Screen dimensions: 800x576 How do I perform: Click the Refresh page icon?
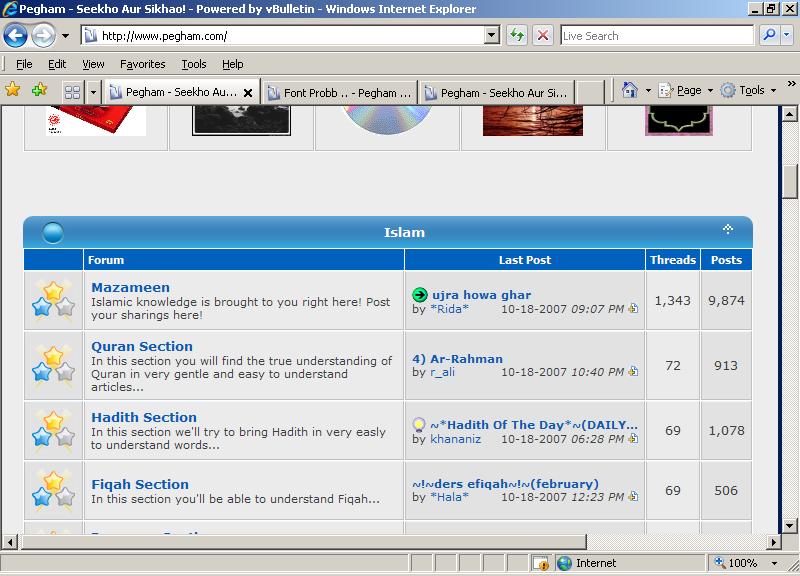(x=517, y=36)
